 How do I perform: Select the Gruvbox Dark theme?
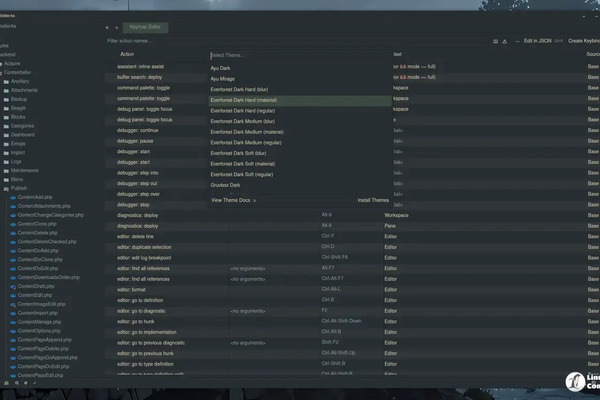click(225, 185)
